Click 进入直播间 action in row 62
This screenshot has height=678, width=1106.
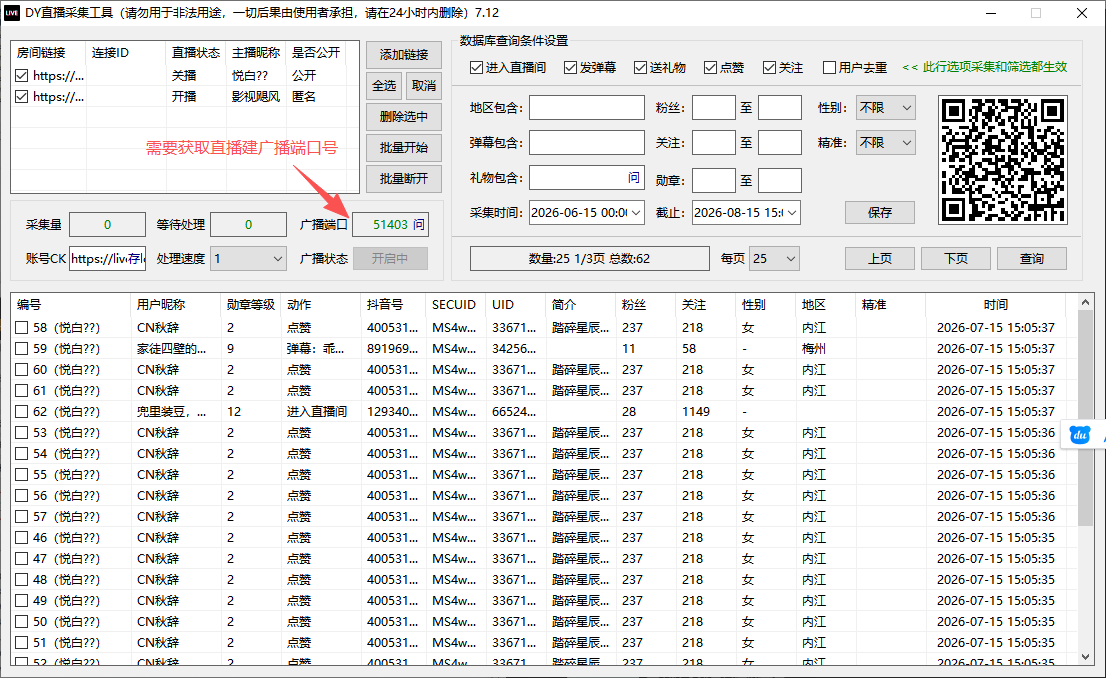point(317,411)
